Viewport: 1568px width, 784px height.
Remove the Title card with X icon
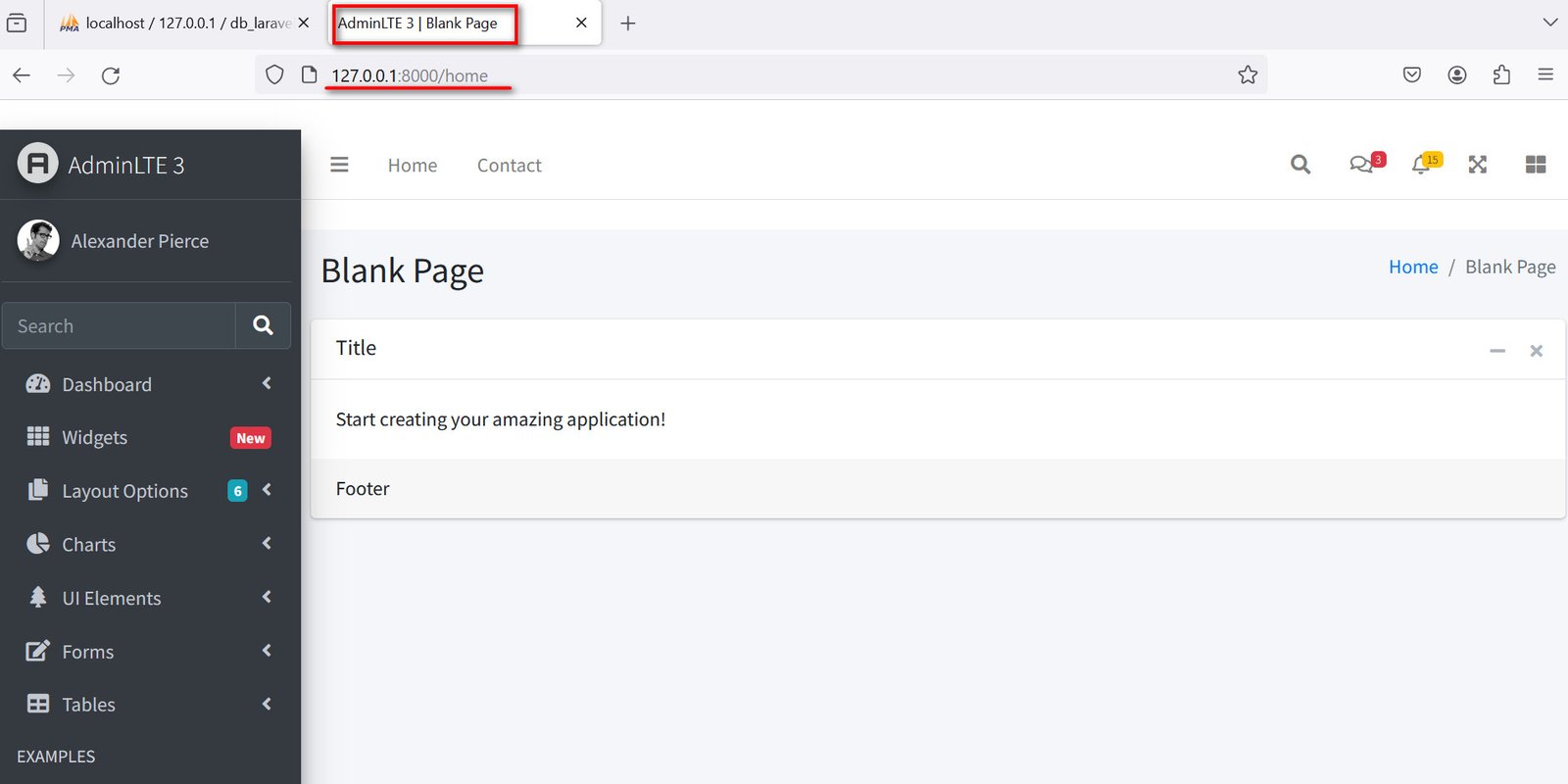click(x=1537, y=351)
